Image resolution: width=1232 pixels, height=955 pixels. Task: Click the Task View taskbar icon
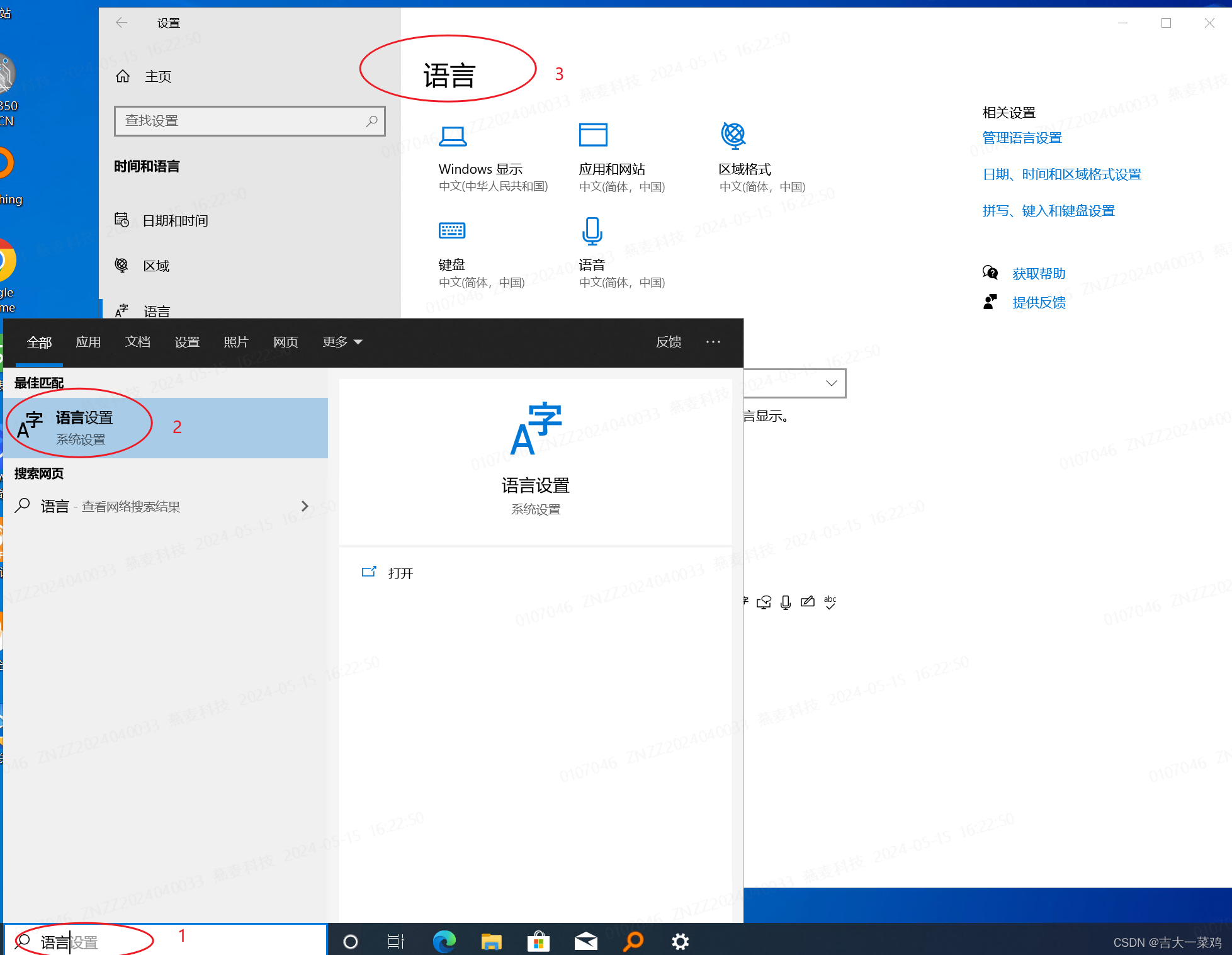(x=396, y=941)
